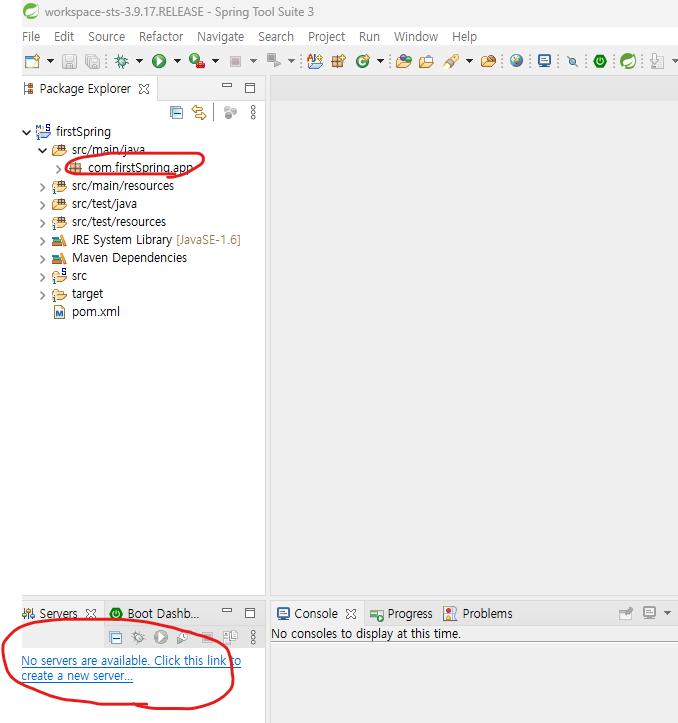The image size is (678, 723).
Task: Click the gray Stop square icon
Action: [235, 61]
